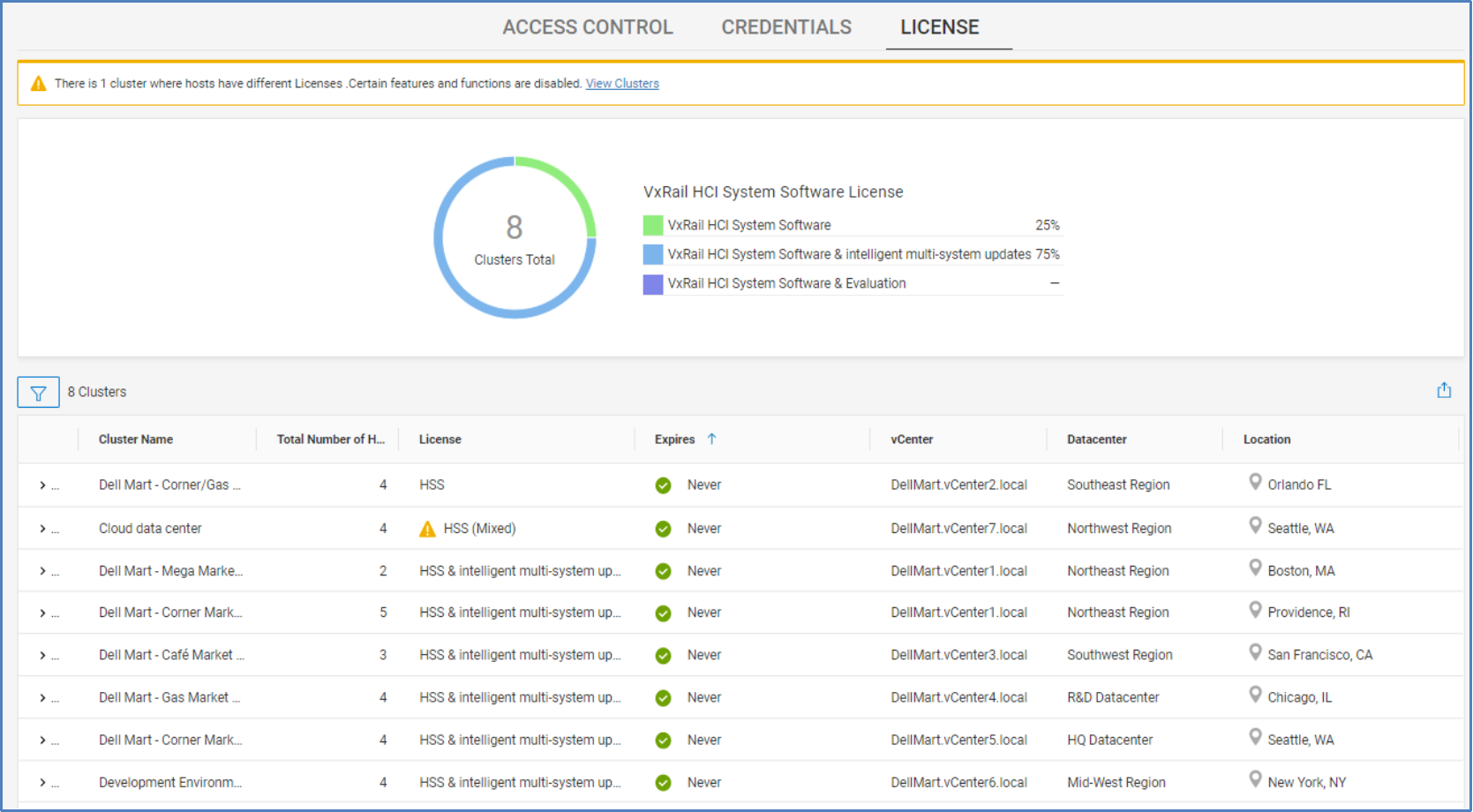This screenshot has width=1473, height=812.
Task: Expand the Cloud data center row
Action: coord(42,529)
